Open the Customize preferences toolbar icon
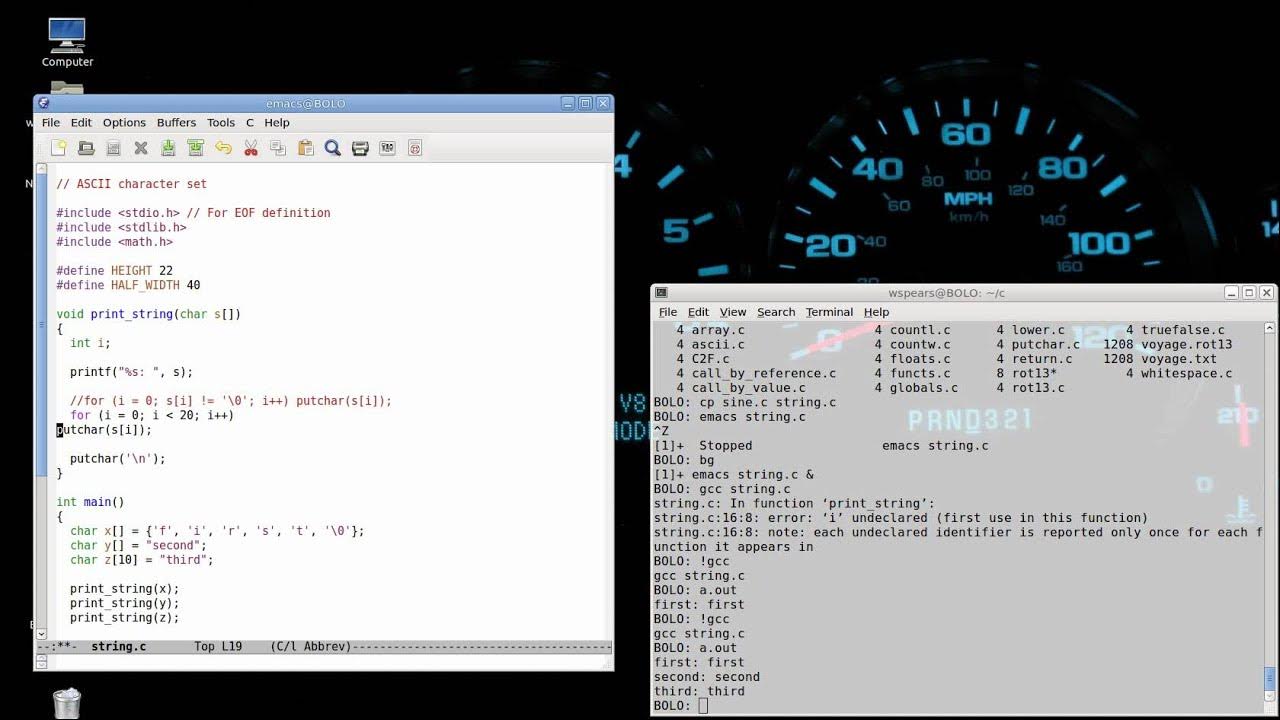Image resolution: width=1280 pixels, height=720 pixels. coord(388,148)
